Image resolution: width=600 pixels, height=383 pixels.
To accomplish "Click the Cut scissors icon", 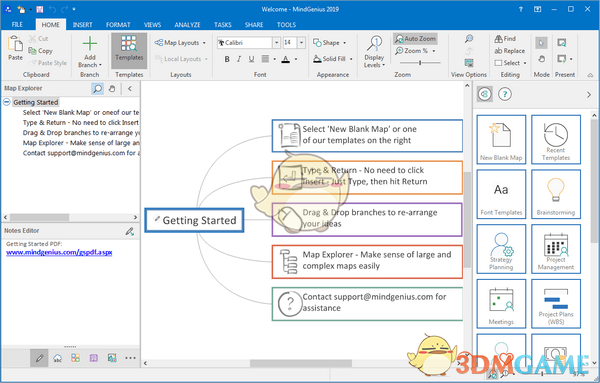I will [33, 39].
